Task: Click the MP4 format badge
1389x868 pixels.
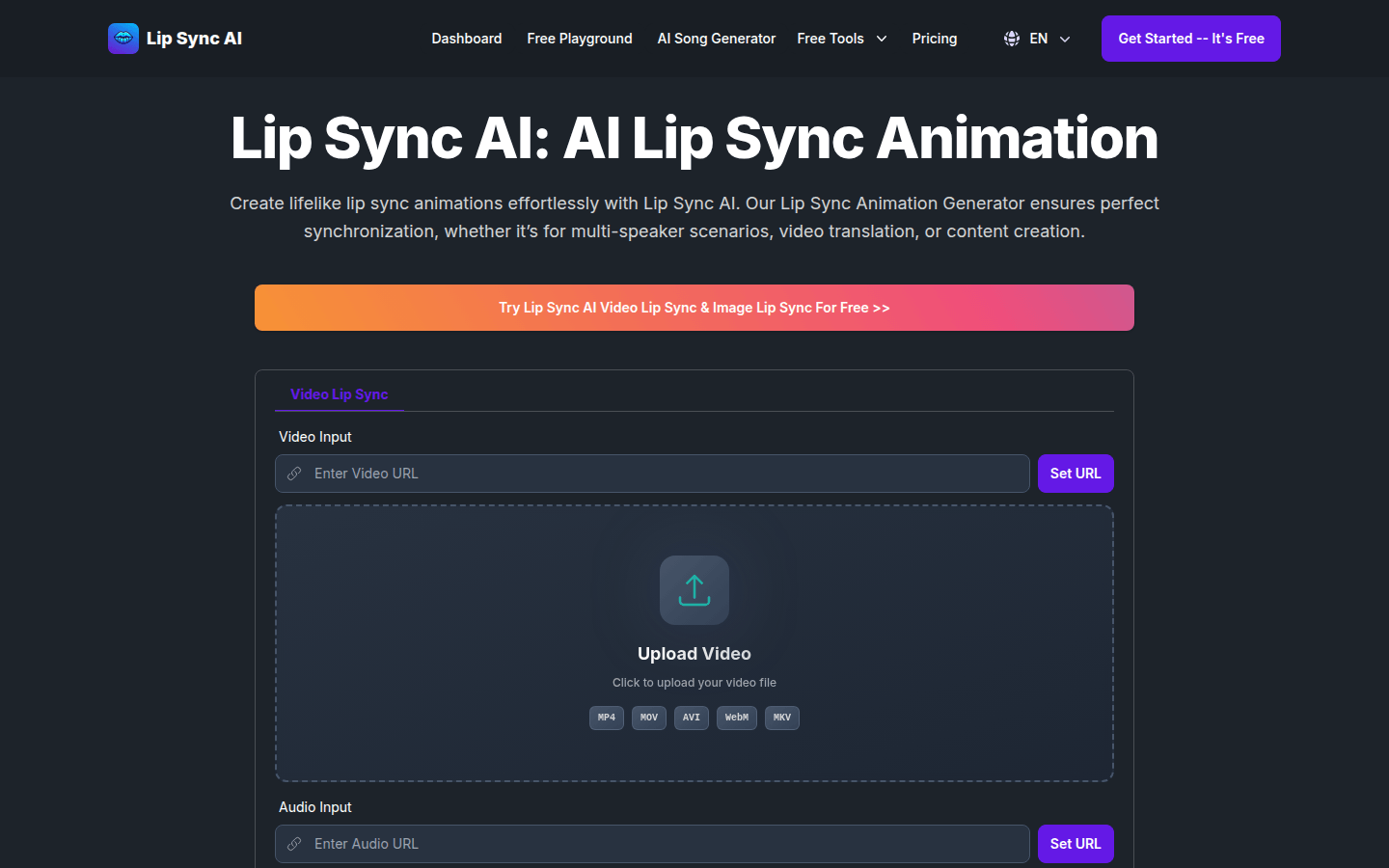Action: 607,718
